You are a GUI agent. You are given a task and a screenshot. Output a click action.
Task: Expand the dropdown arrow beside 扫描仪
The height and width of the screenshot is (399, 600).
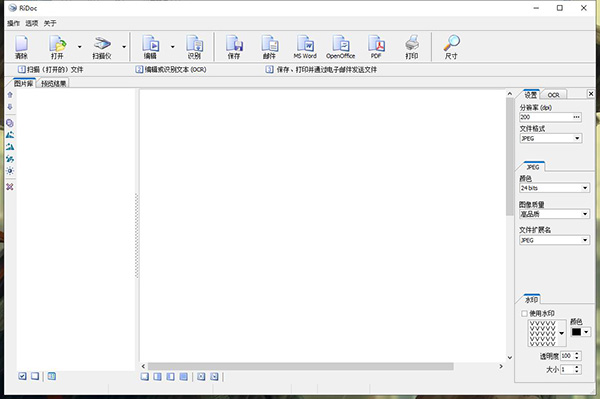pos(124,47)
